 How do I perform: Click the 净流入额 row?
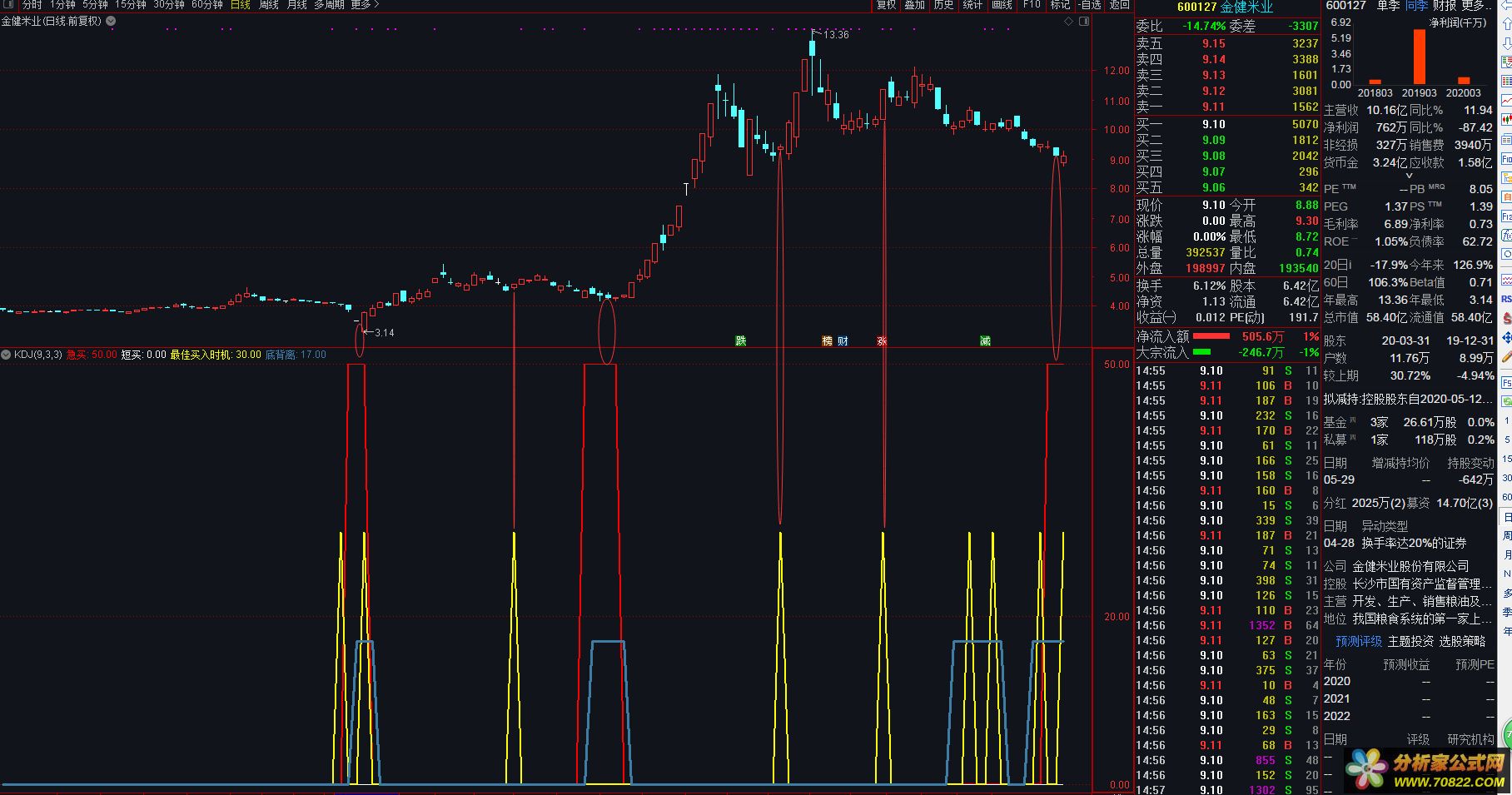point(1228,336)
